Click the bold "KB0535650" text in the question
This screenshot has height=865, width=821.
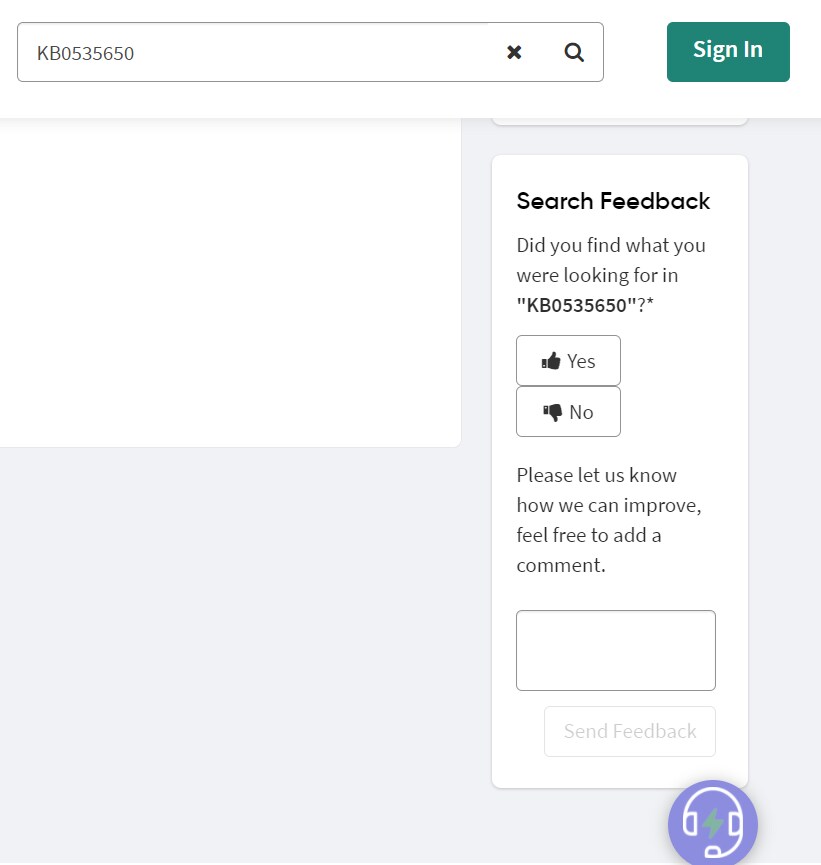[x=577, y=305]
